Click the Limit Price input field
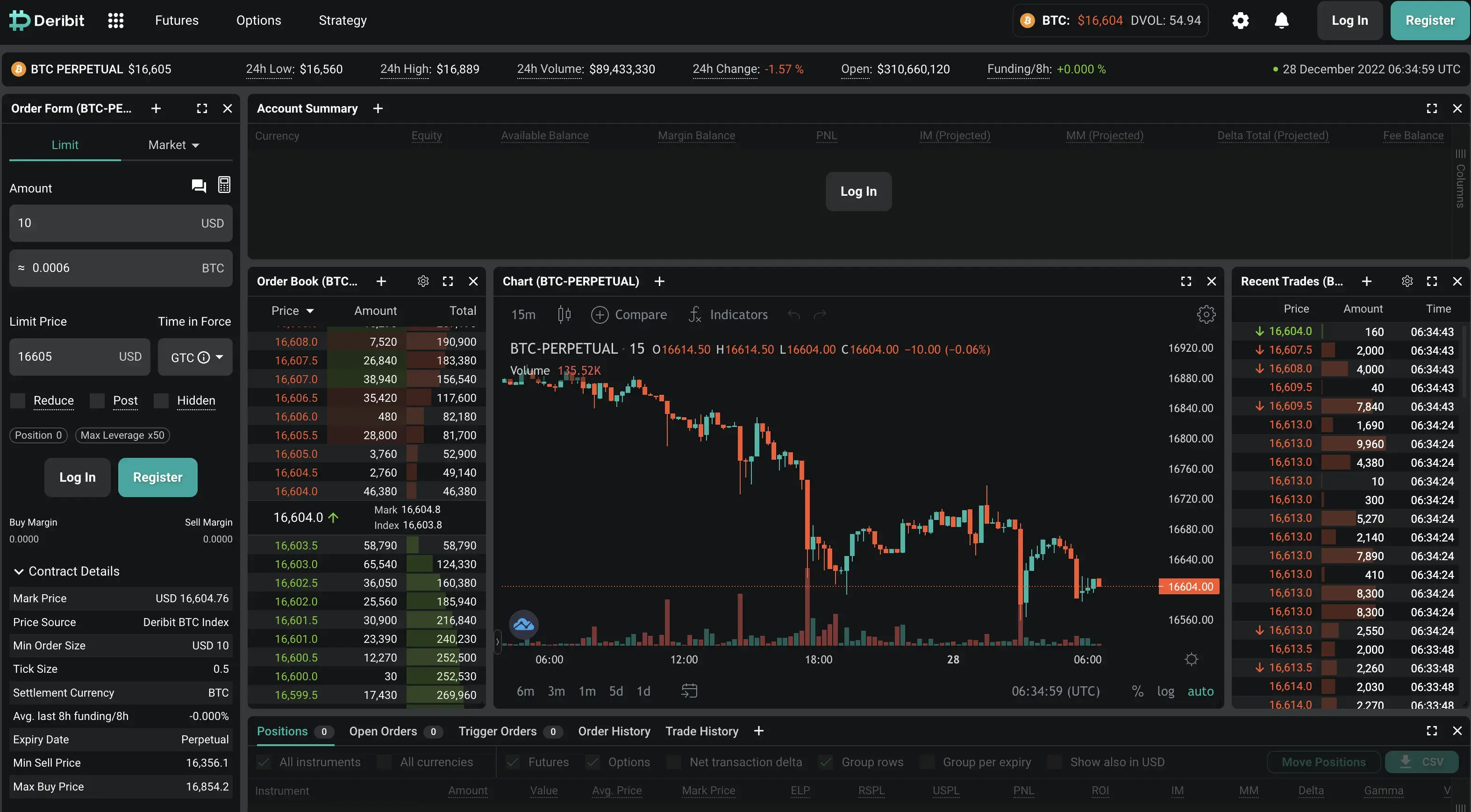The image size is (1471, 812). click(x=79, y=357)
